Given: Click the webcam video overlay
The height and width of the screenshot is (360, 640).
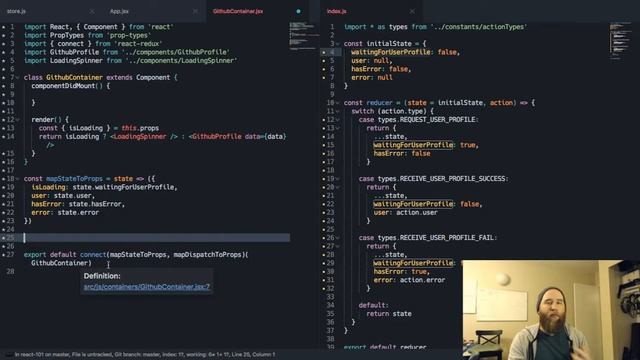Looking at the screenshot, I should [551, 310].
